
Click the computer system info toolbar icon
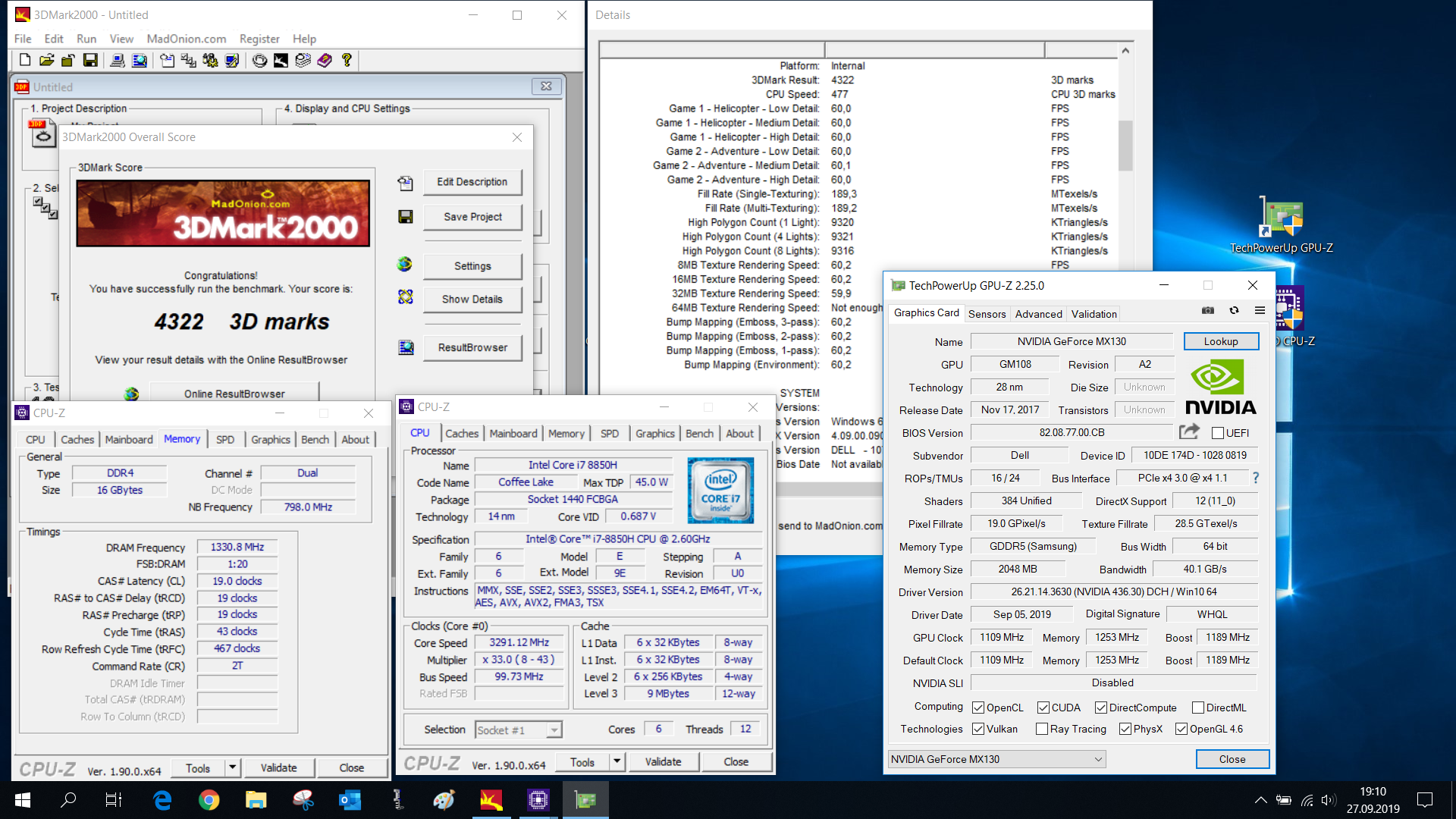118,61
